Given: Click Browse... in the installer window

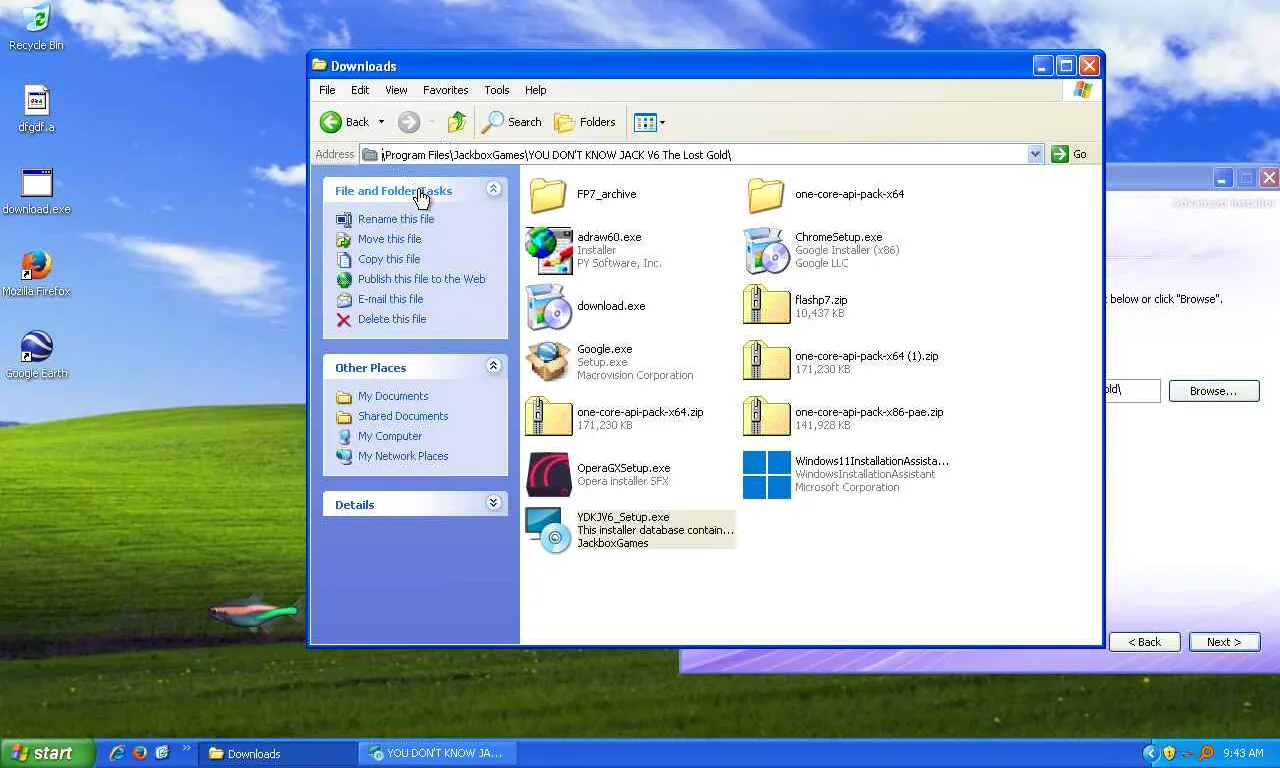Looking at the screenshot, I should click(1213, 391).
